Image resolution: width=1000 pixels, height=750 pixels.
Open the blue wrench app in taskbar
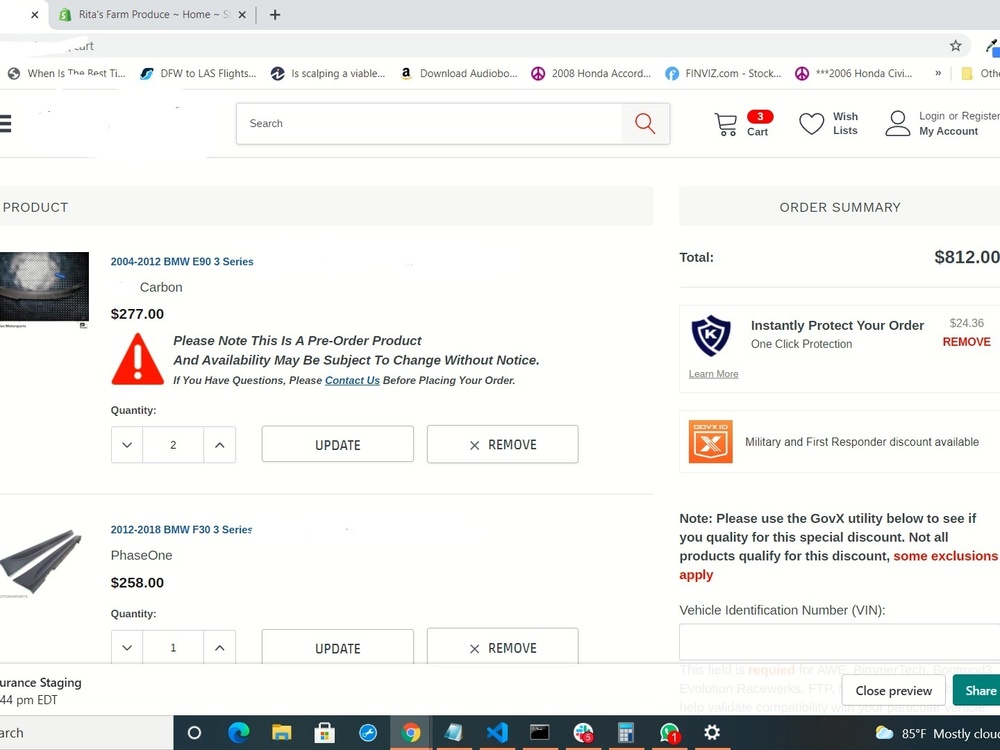tap(368, 733)
